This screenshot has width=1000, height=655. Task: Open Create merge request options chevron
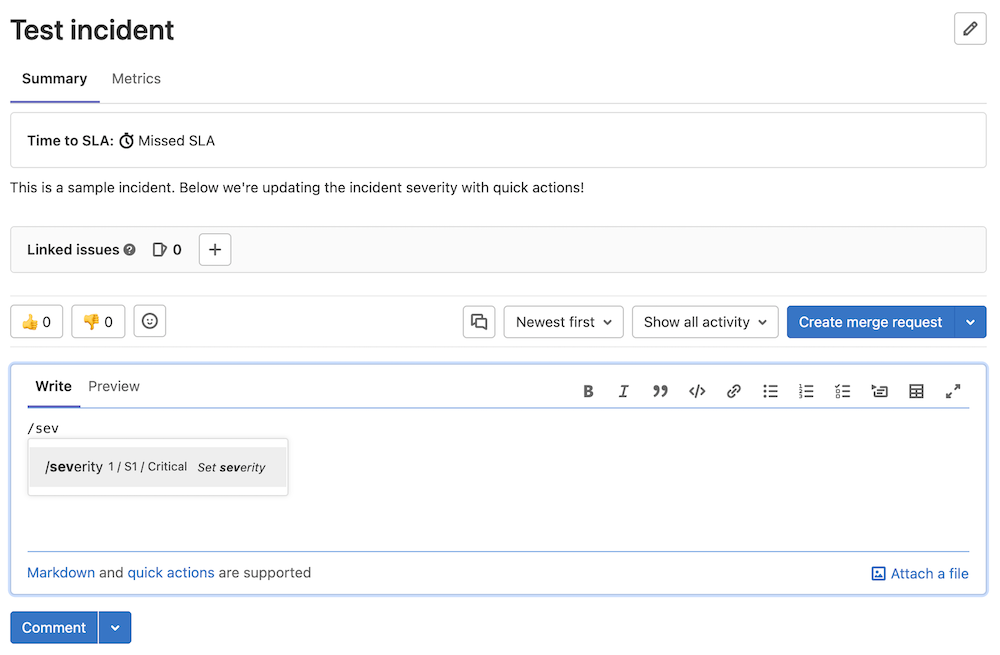point(969,321)
